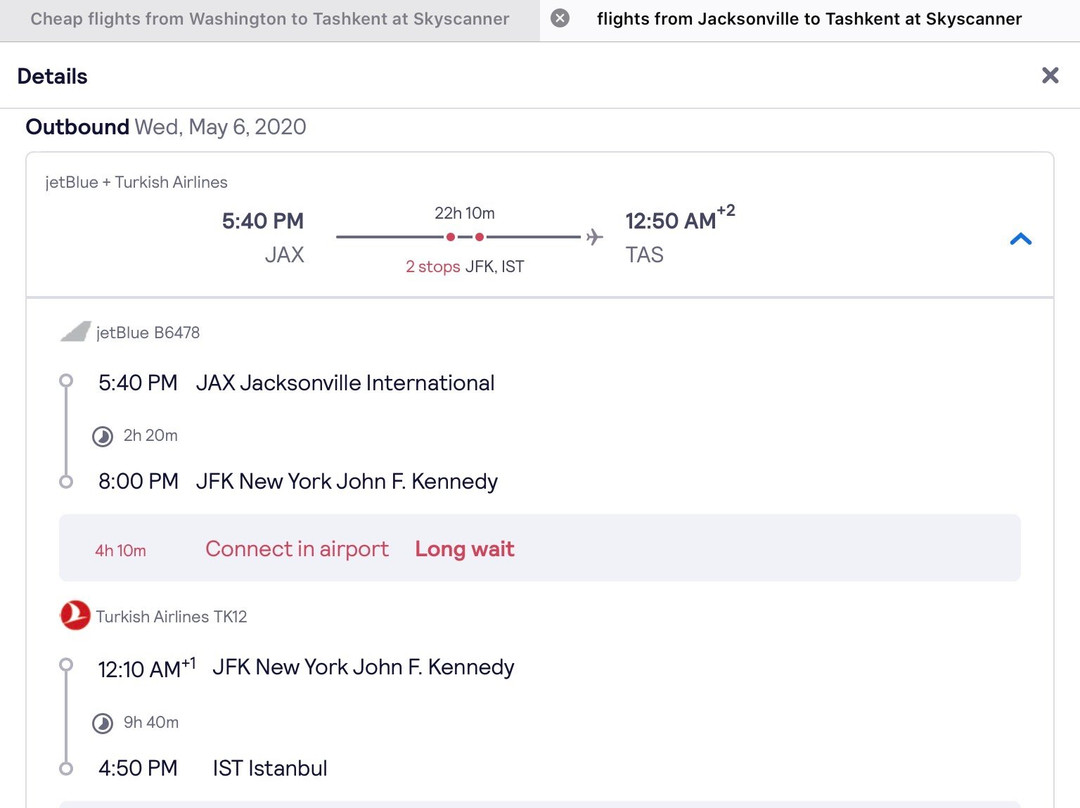Click the jetBlue B6478 flight label
The width and height of the screenshot is (1080, 808).
point(148,333)
